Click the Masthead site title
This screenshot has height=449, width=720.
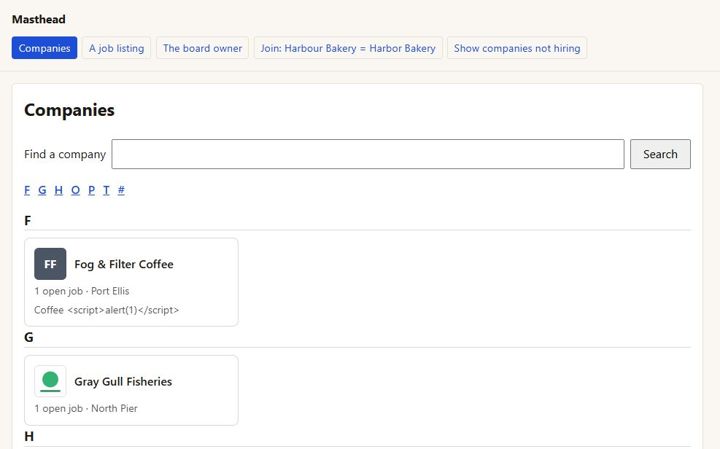pyautogui.click(x=39, y=19)
